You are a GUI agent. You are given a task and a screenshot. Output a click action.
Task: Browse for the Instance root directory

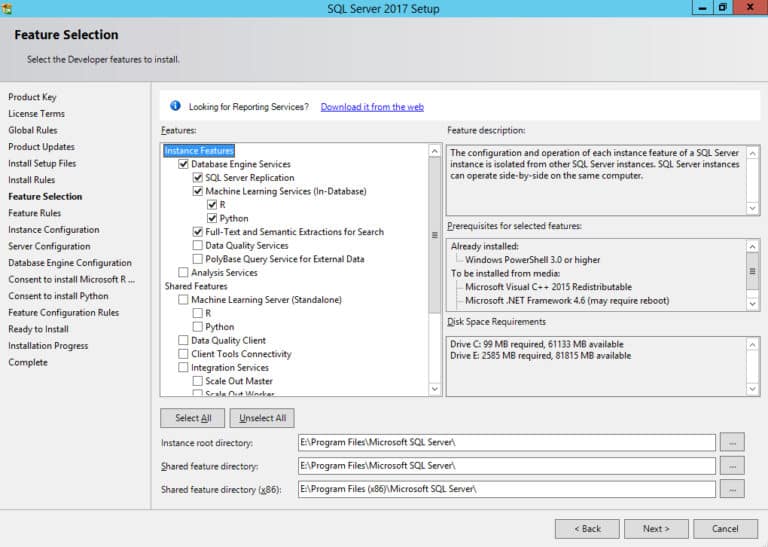tap(732, 442)
